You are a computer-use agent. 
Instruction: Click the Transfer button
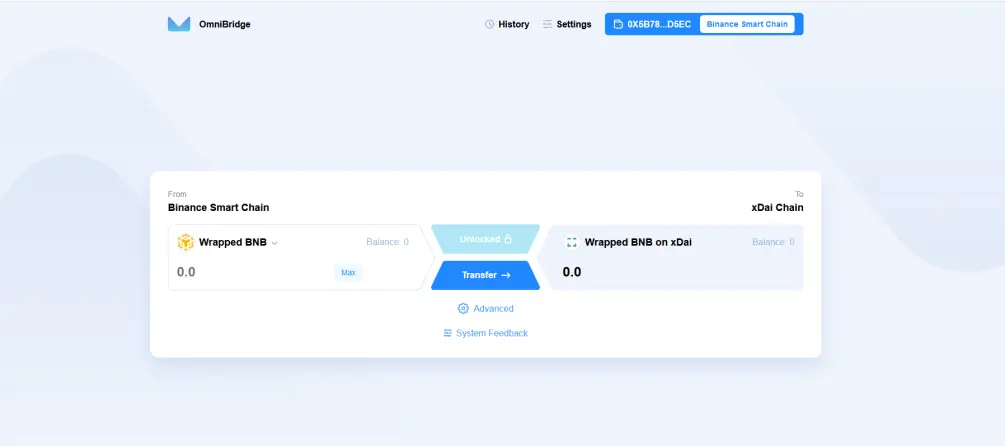point(485,275)
